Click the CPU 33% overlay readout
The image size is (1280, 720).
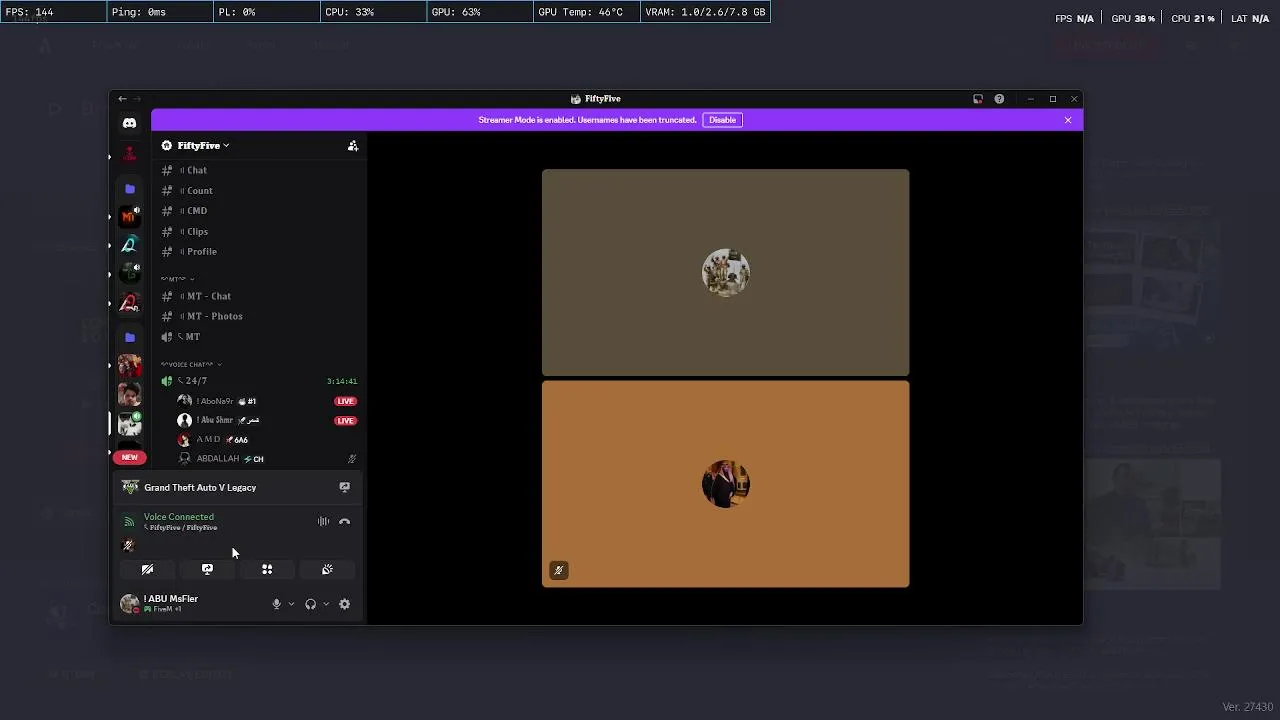374,12
